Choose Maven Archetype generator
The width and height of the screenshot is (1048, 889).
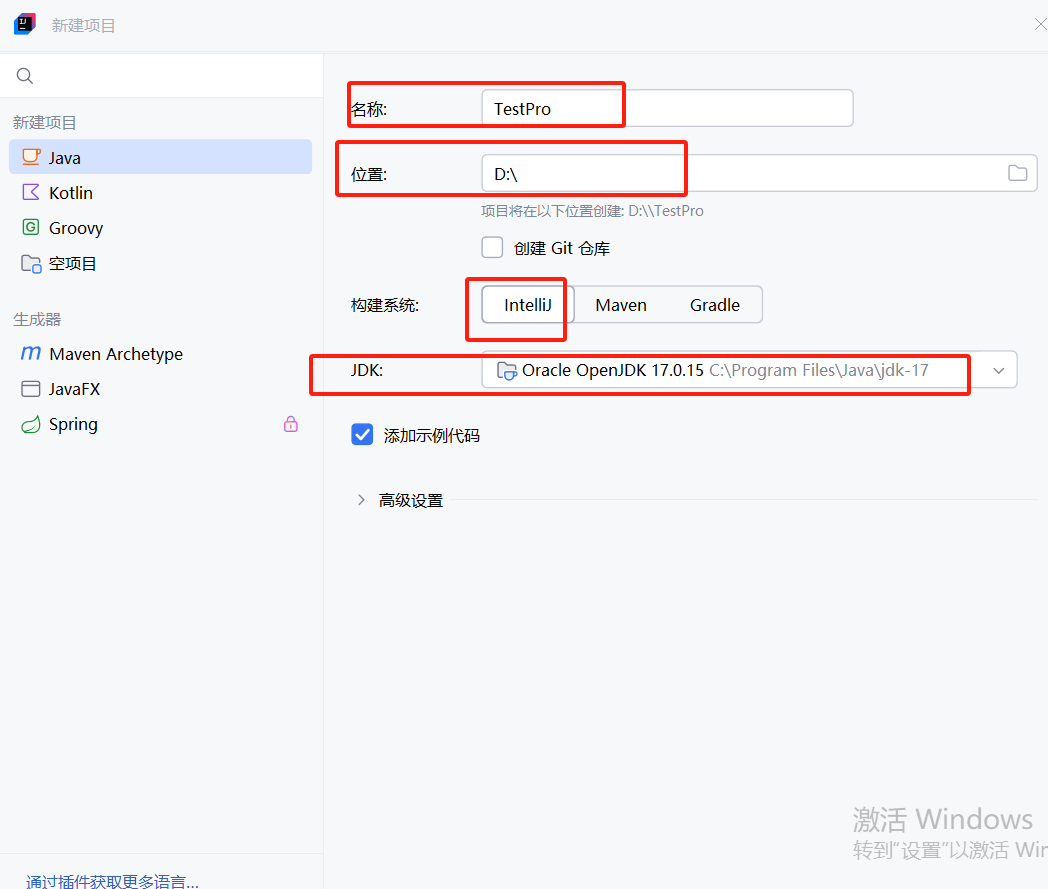160,354
